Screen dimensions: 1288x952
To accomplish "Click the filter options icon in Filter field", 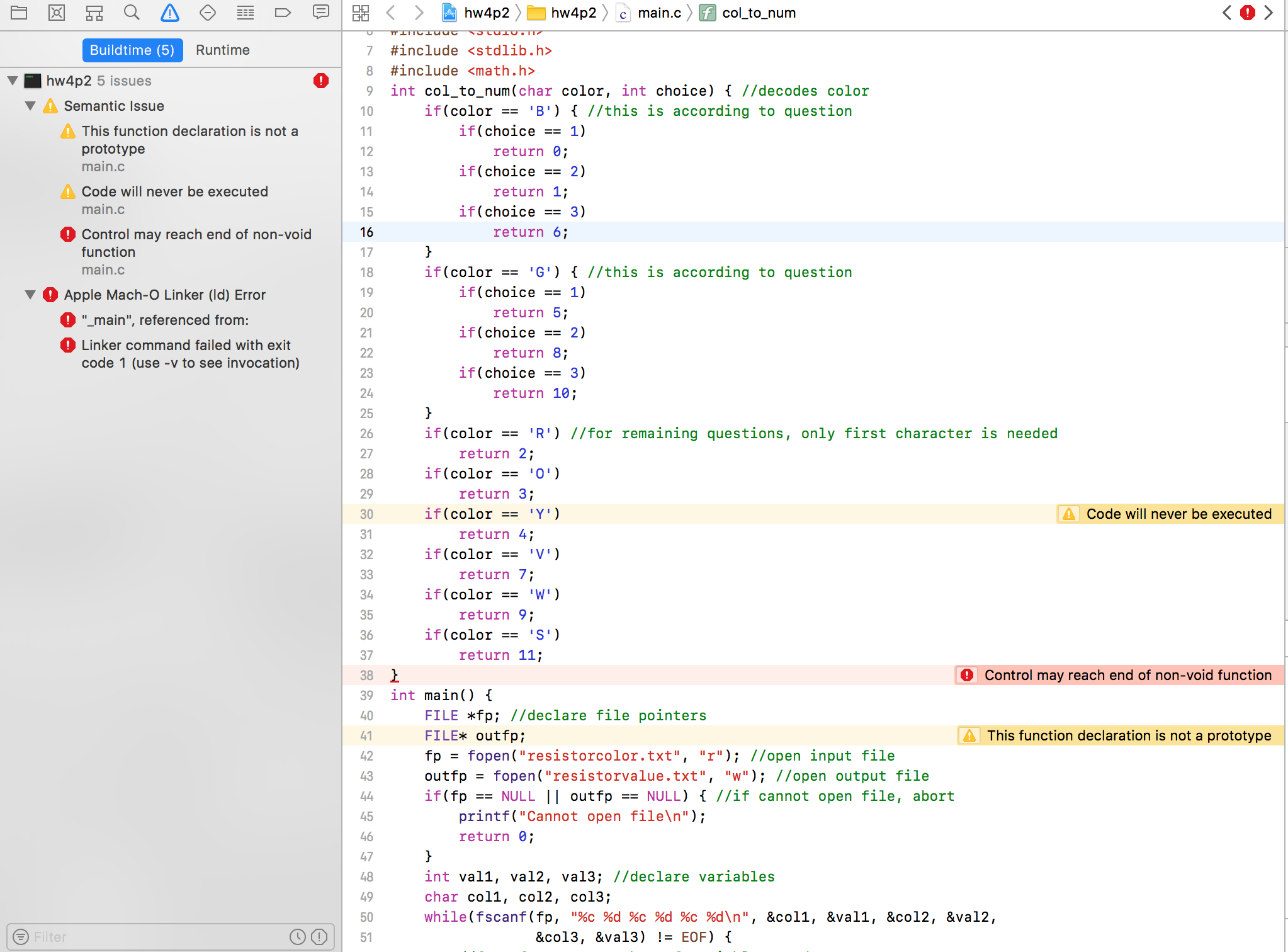I will [21, 937].
